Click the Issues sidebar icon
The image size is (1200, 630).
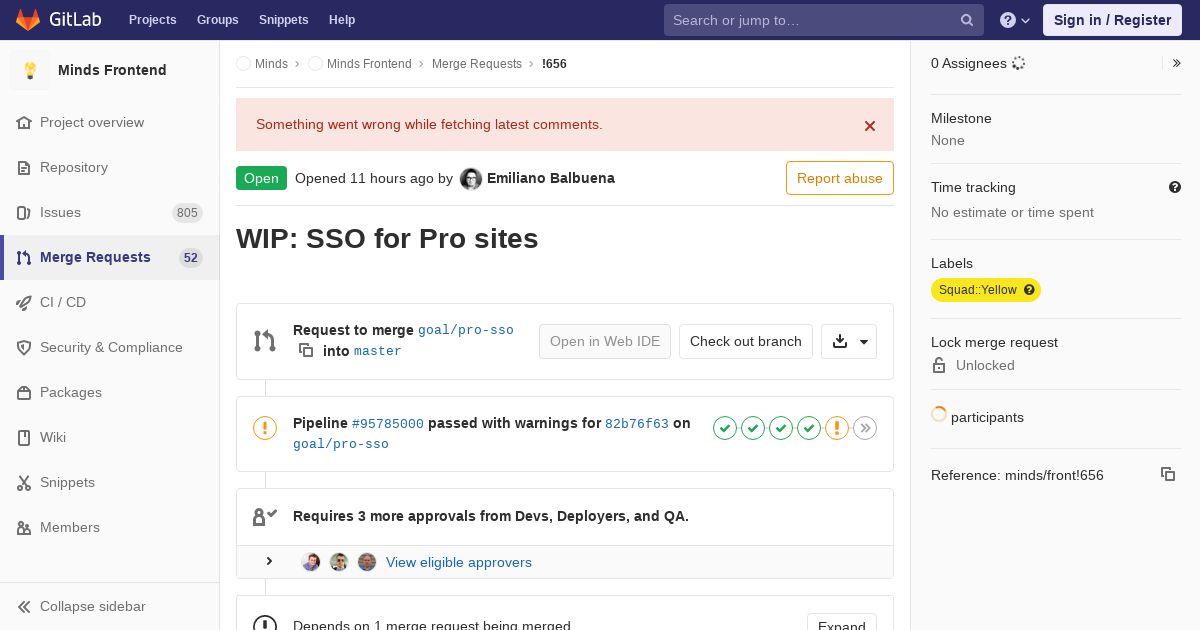(x=24, y=213)
